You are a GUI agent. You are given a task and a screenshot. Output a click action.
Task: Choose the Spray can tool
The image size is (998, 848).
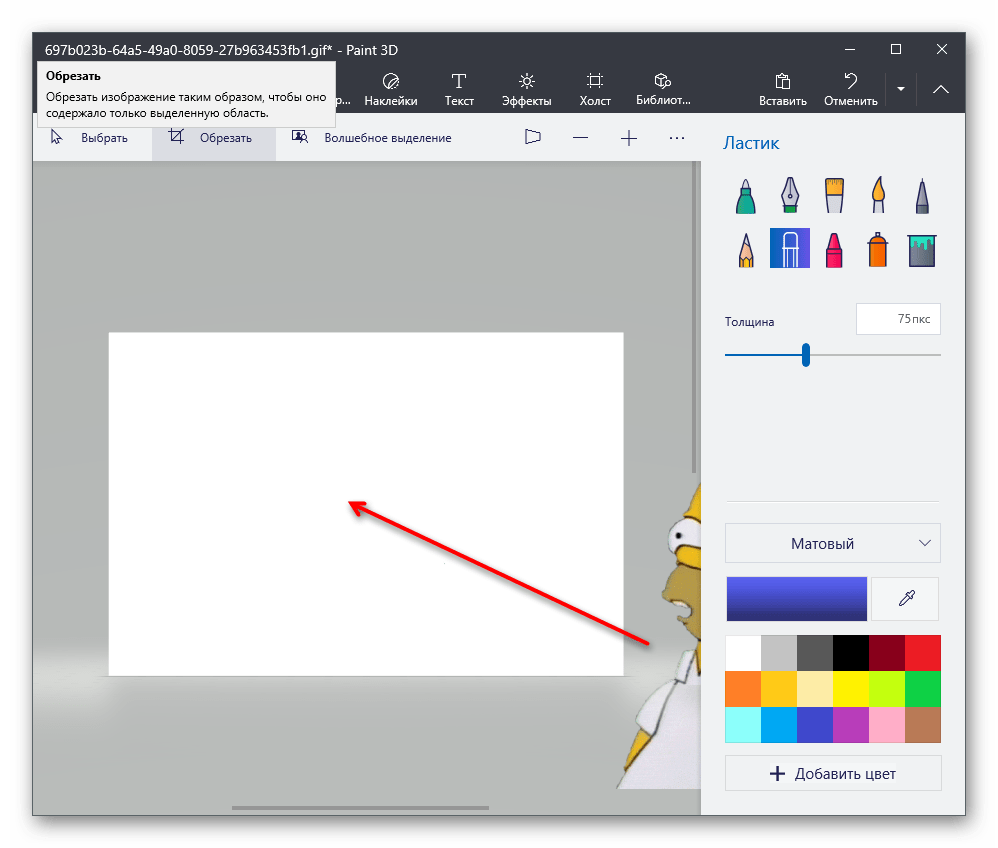(878, 249)
